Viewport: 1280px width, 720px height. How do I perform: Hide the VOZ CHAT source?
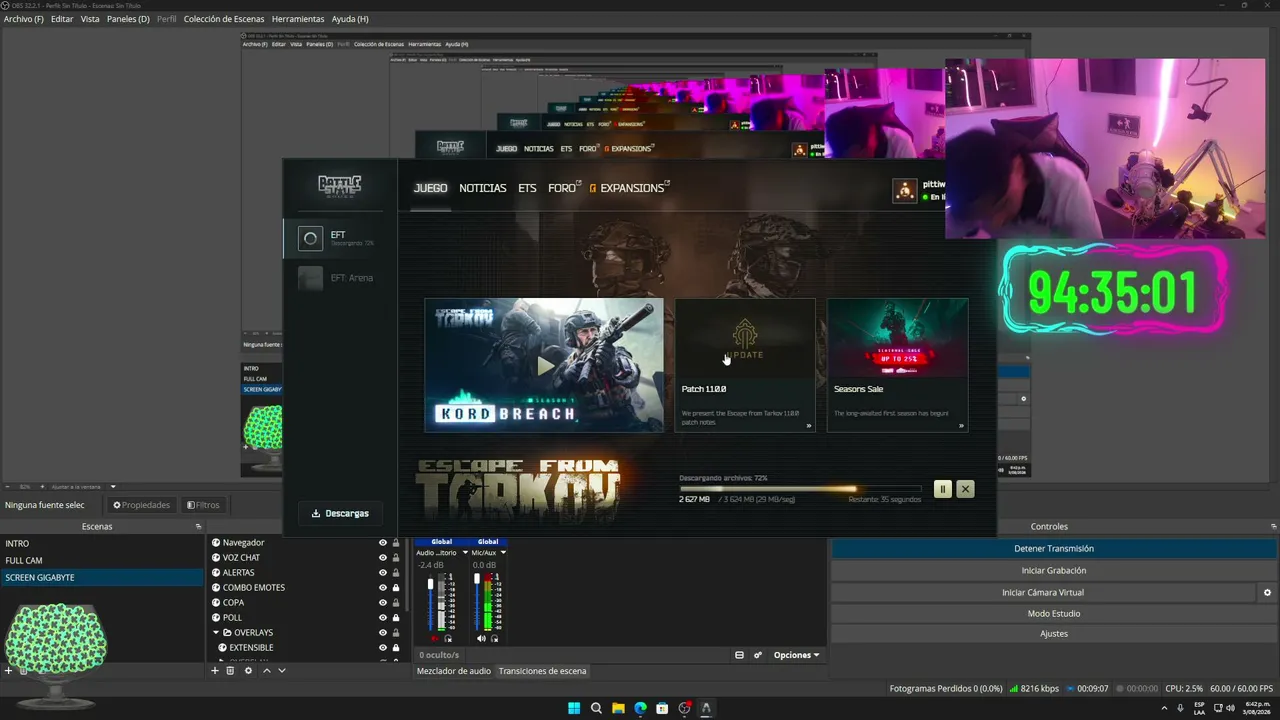(382, 558)
